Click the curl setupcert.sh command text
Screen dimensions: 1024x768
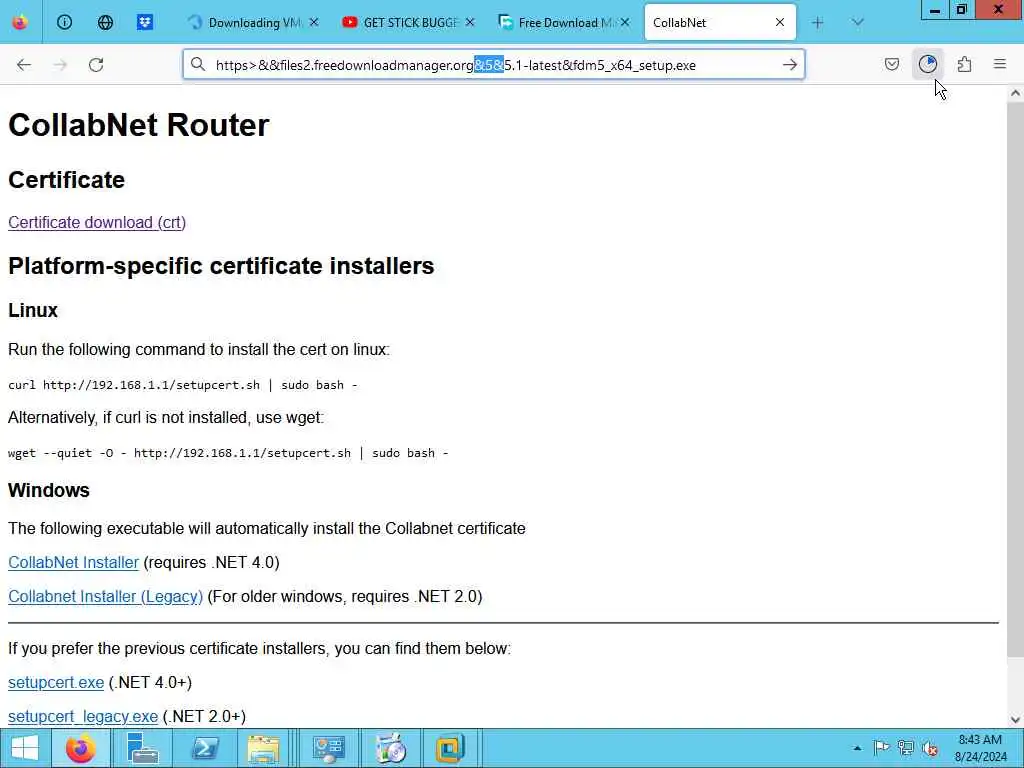pos(182,385)
